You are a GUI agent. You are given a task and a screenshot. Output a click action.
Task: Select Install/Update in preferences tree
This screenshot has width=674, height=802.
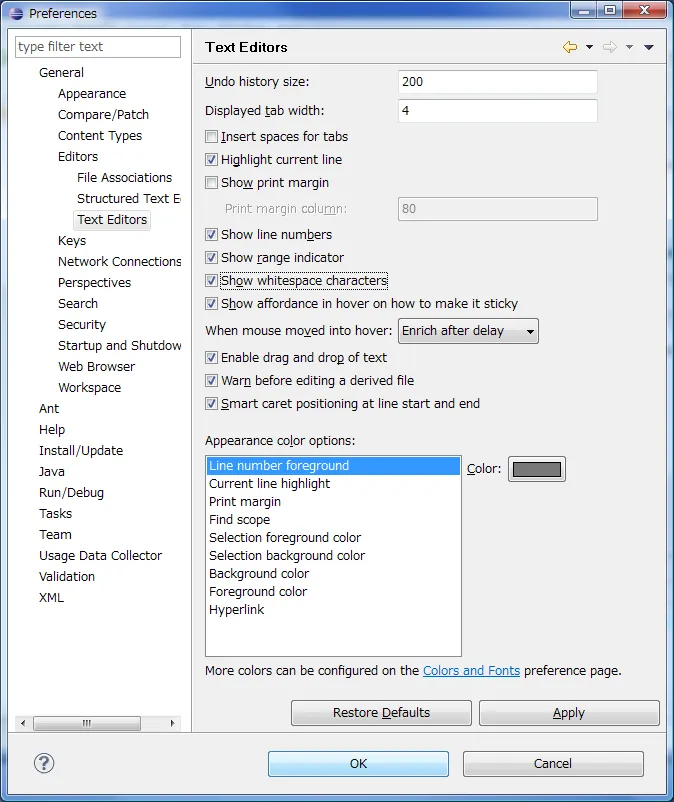(81, 450)
